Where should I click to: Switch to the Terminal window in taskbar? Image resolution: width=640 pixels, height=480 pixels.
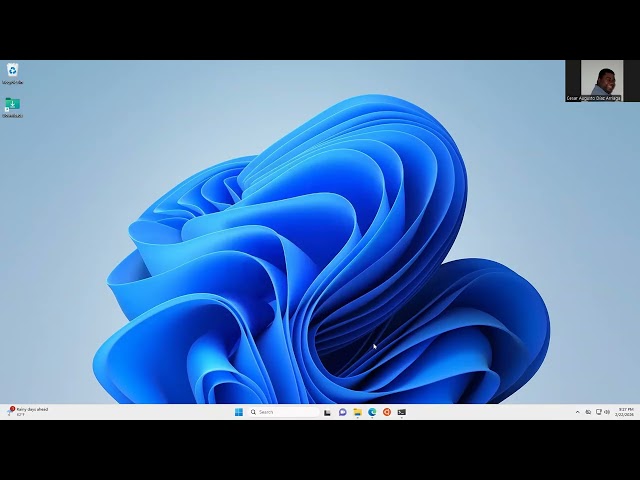click(402, 412)
